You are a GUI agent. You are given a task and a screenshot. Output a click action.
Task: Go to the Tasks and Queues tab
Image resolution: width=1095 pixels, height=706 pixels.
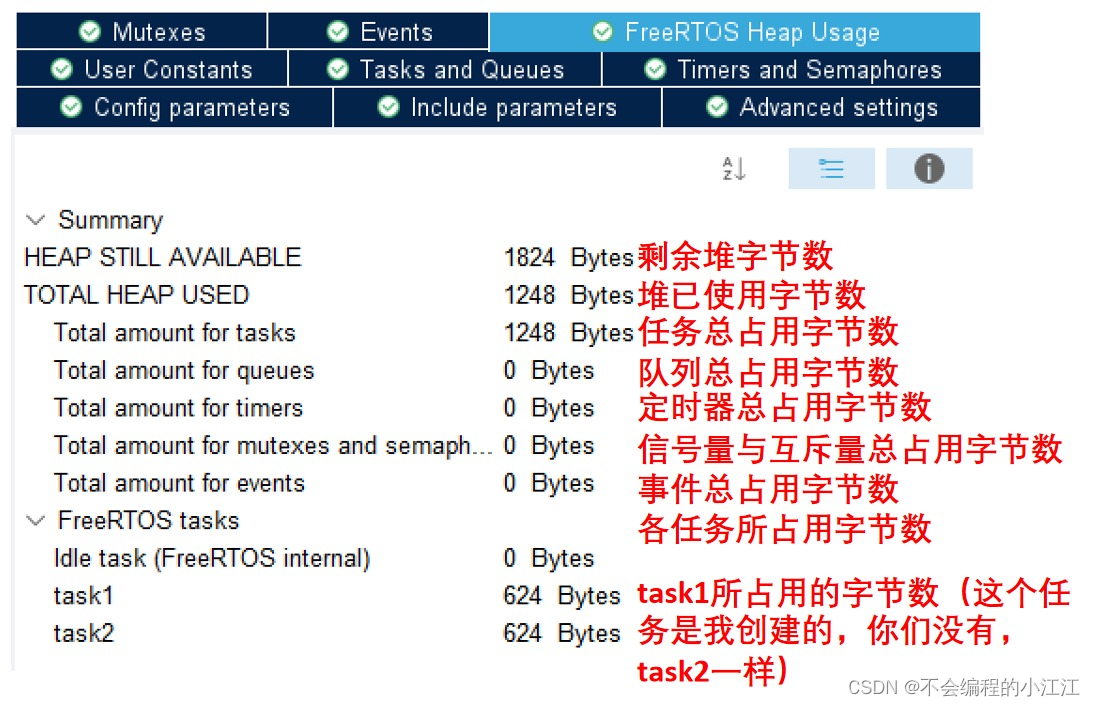click(445, 69)
